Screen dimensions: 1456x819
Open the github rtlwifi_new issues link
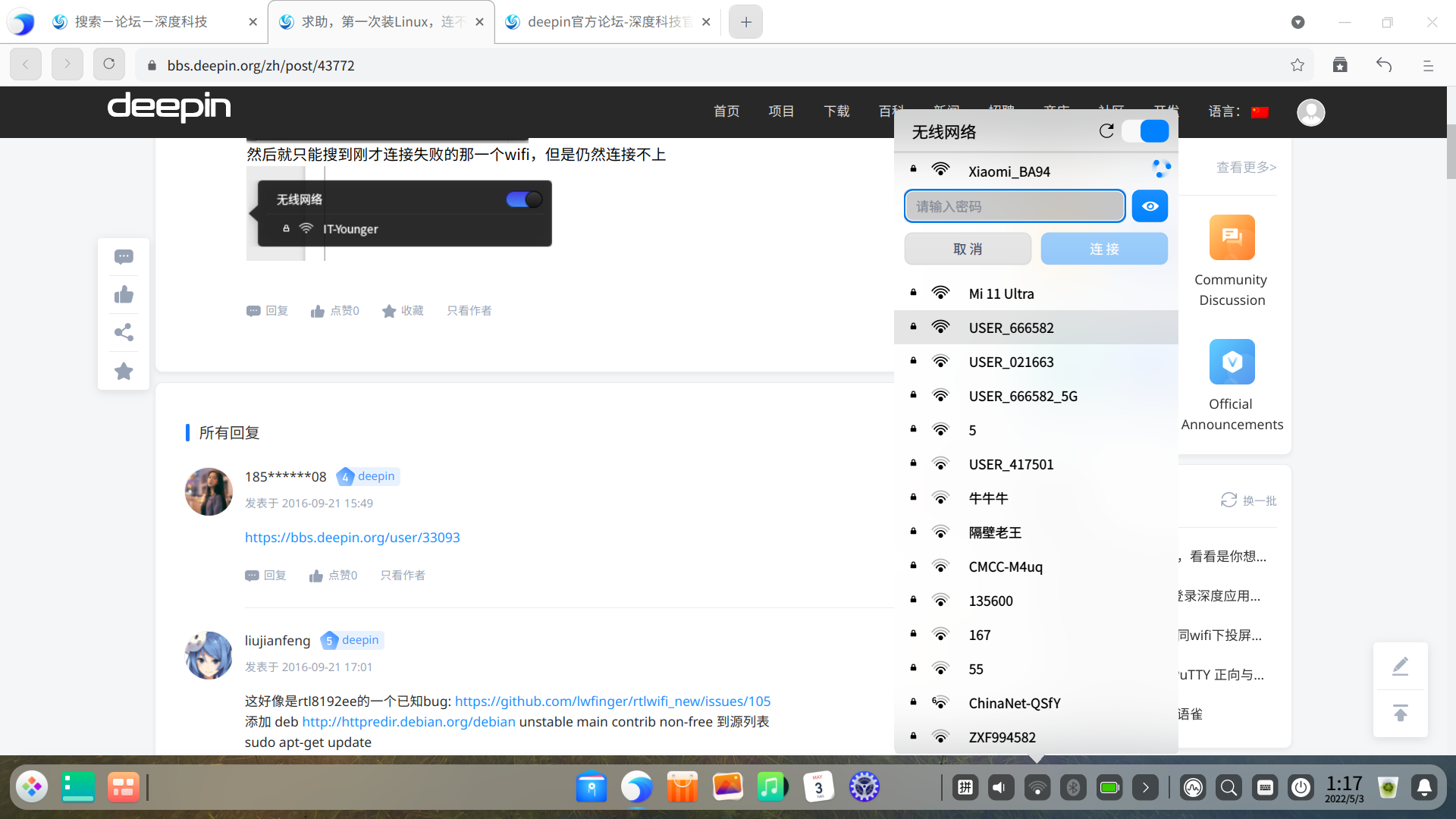(612, 701)
